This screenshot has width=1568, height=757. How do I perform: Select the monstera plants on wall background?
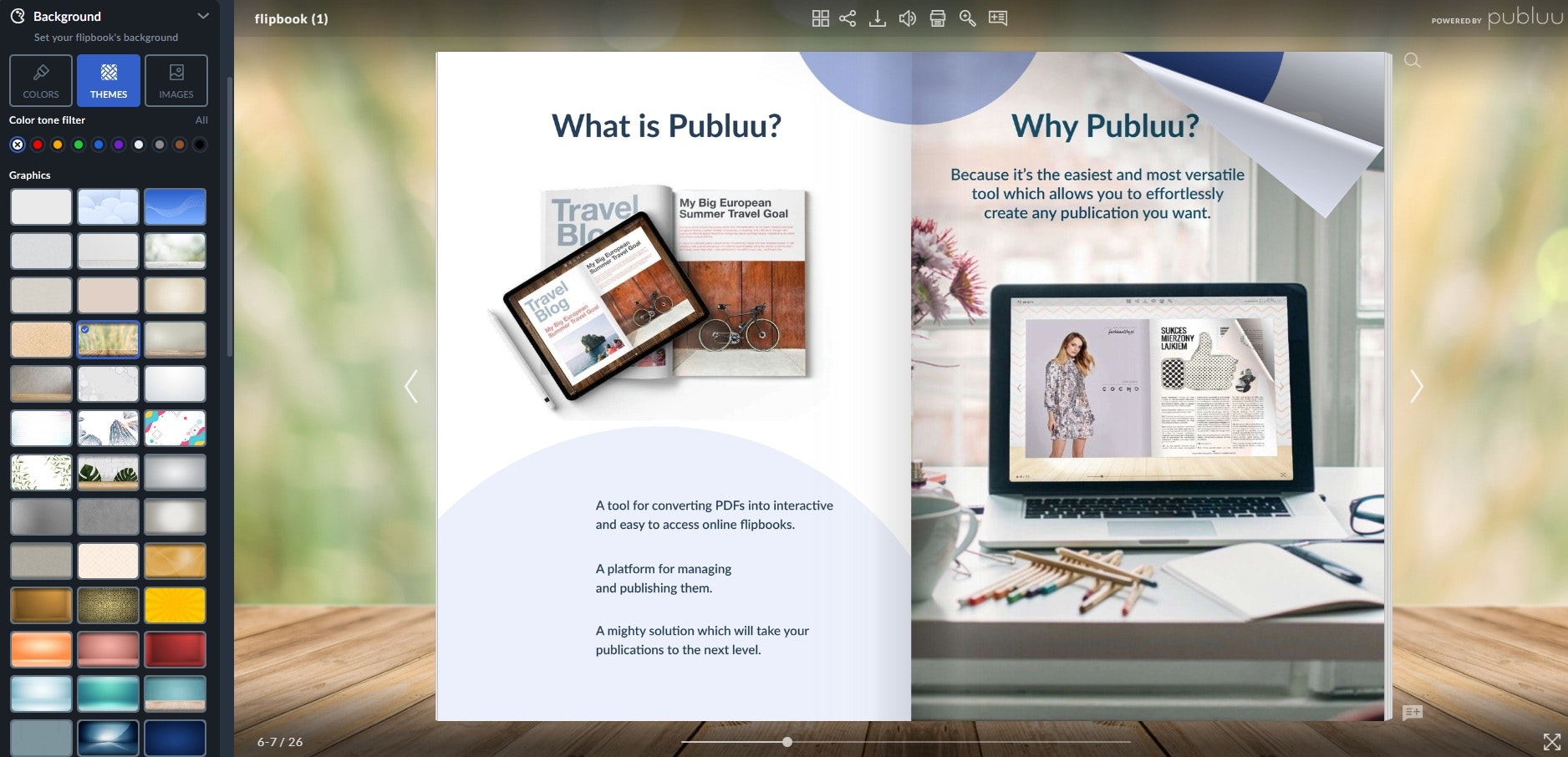point(108,472)
